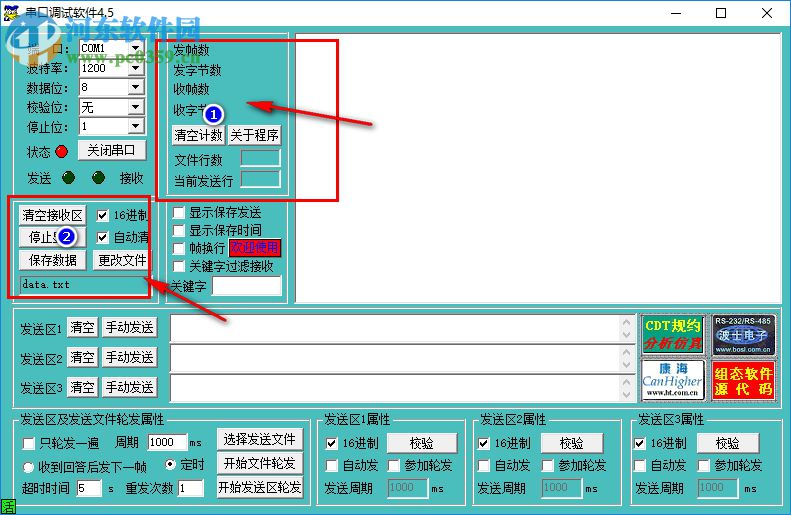Click 开始文件轮发 button
This screenshot has height=515, width=791.
260,463
